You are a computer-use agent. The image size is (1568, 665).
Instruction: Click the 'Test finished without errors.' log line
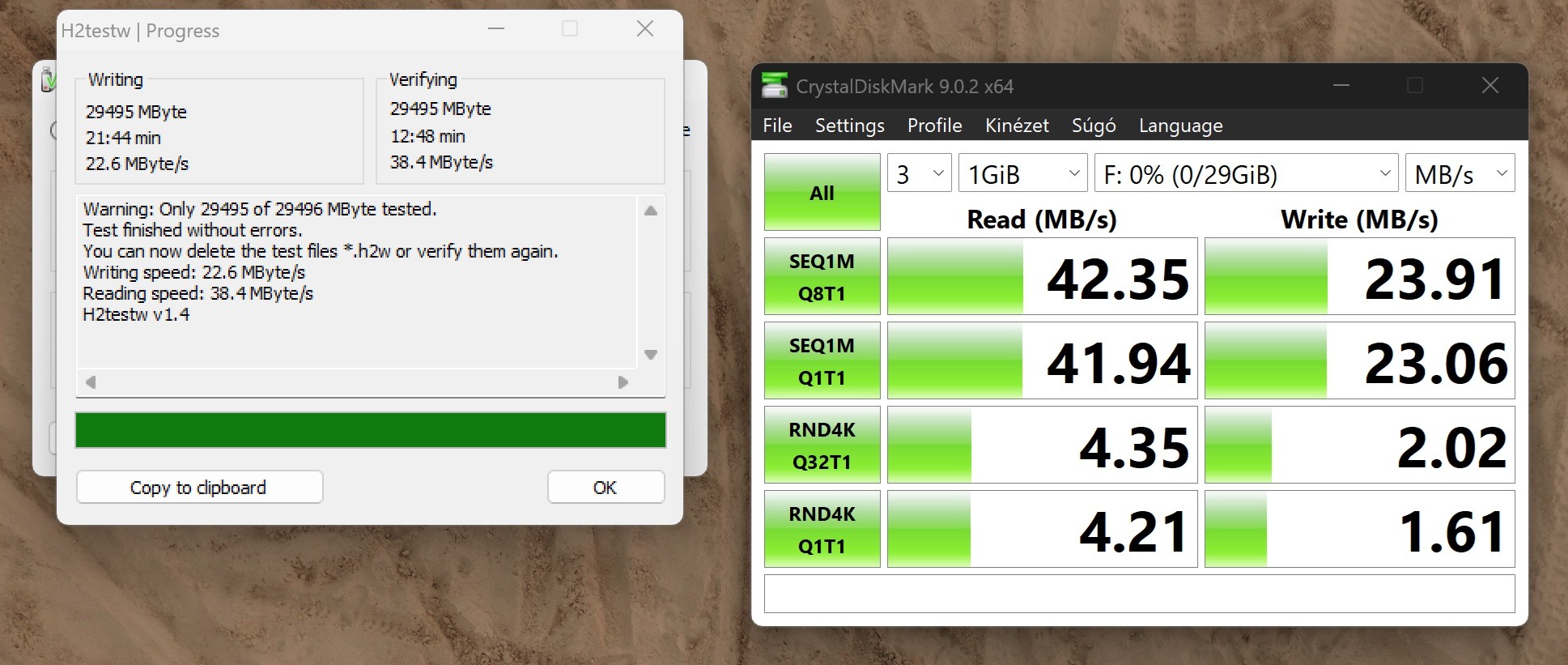pos(193,230)
